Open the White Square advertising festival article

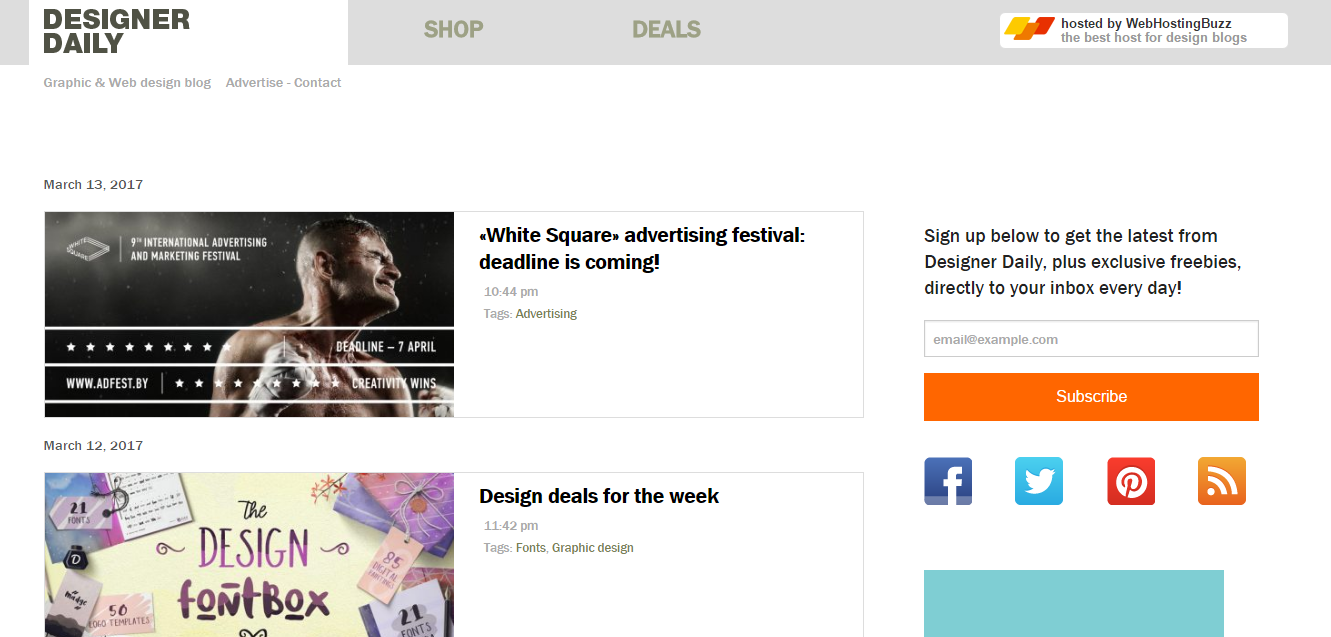(x=642, y=249)
